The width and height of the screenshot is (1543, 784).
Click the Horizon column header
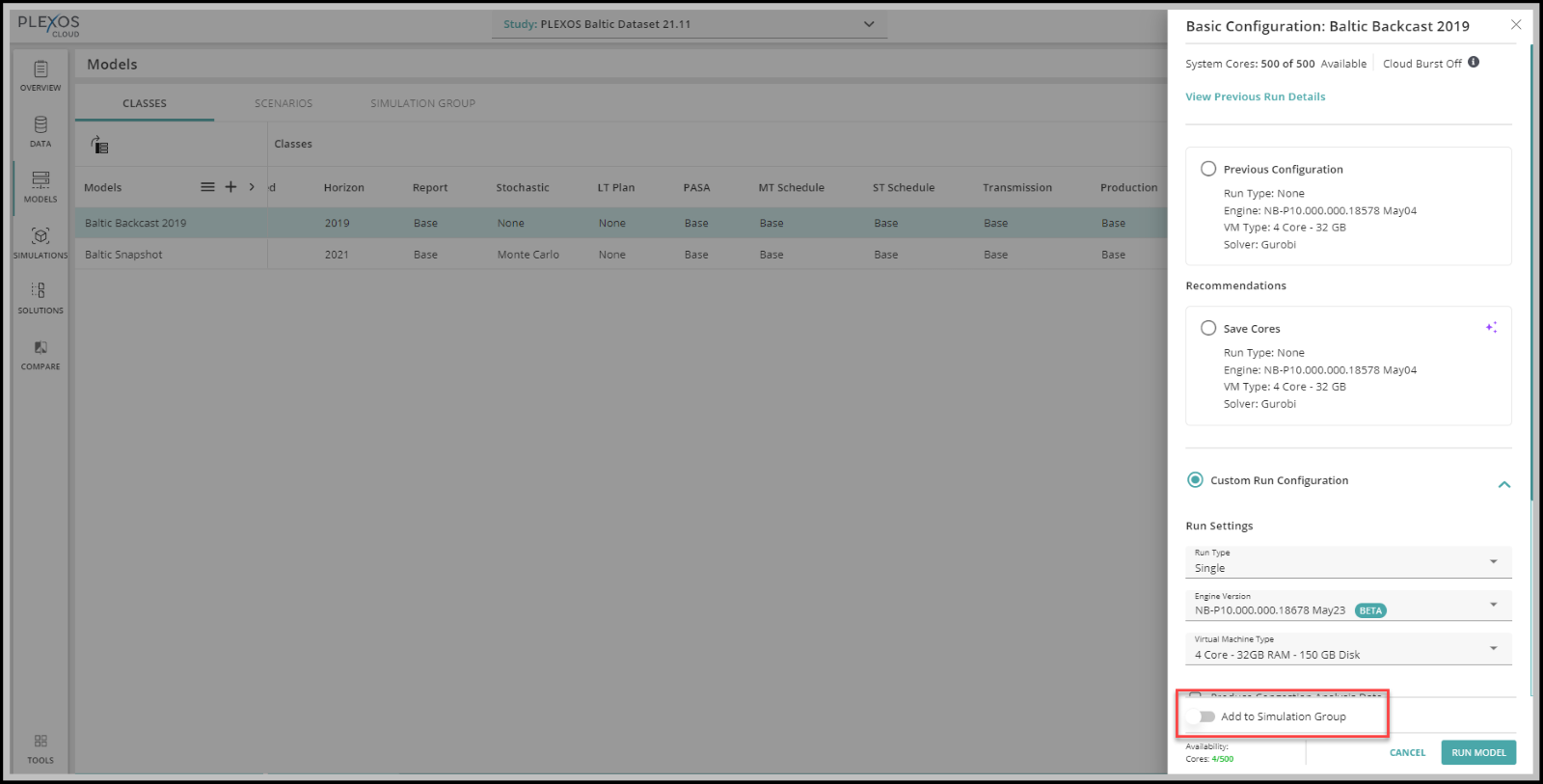click(x=343, y=188)
